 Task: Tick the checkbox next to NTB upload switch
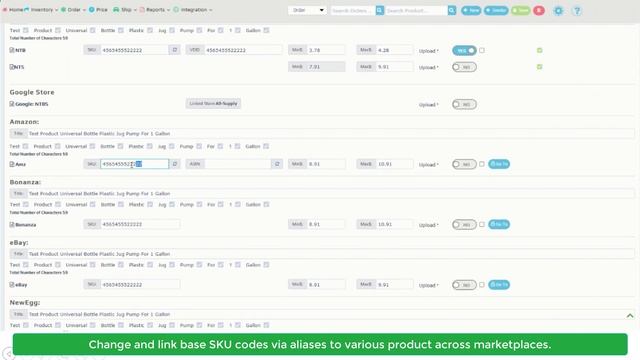tap(482, 50)
